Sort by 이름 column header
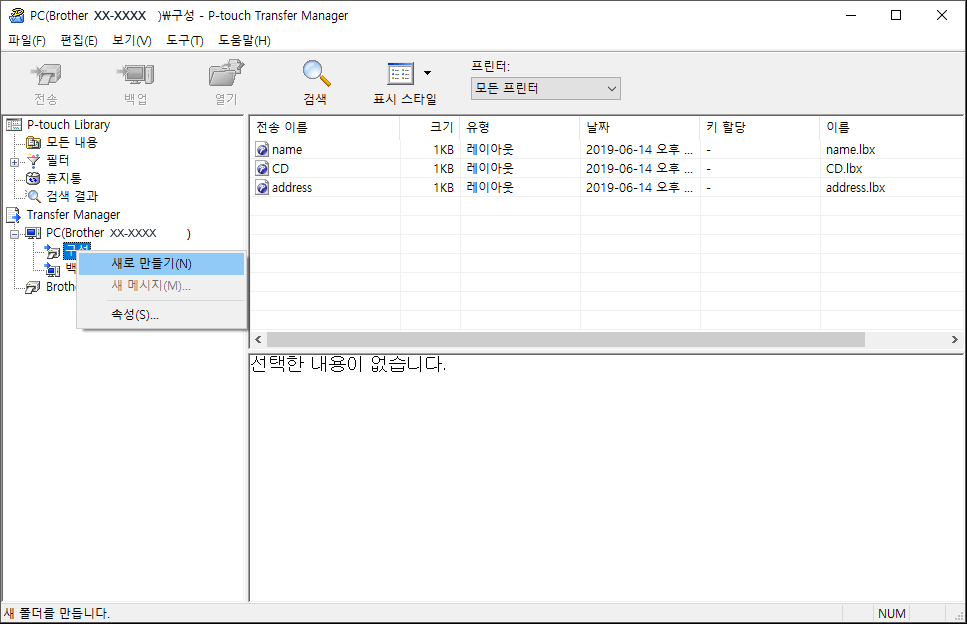Screen dimensions: 967x624 (892, 127)
